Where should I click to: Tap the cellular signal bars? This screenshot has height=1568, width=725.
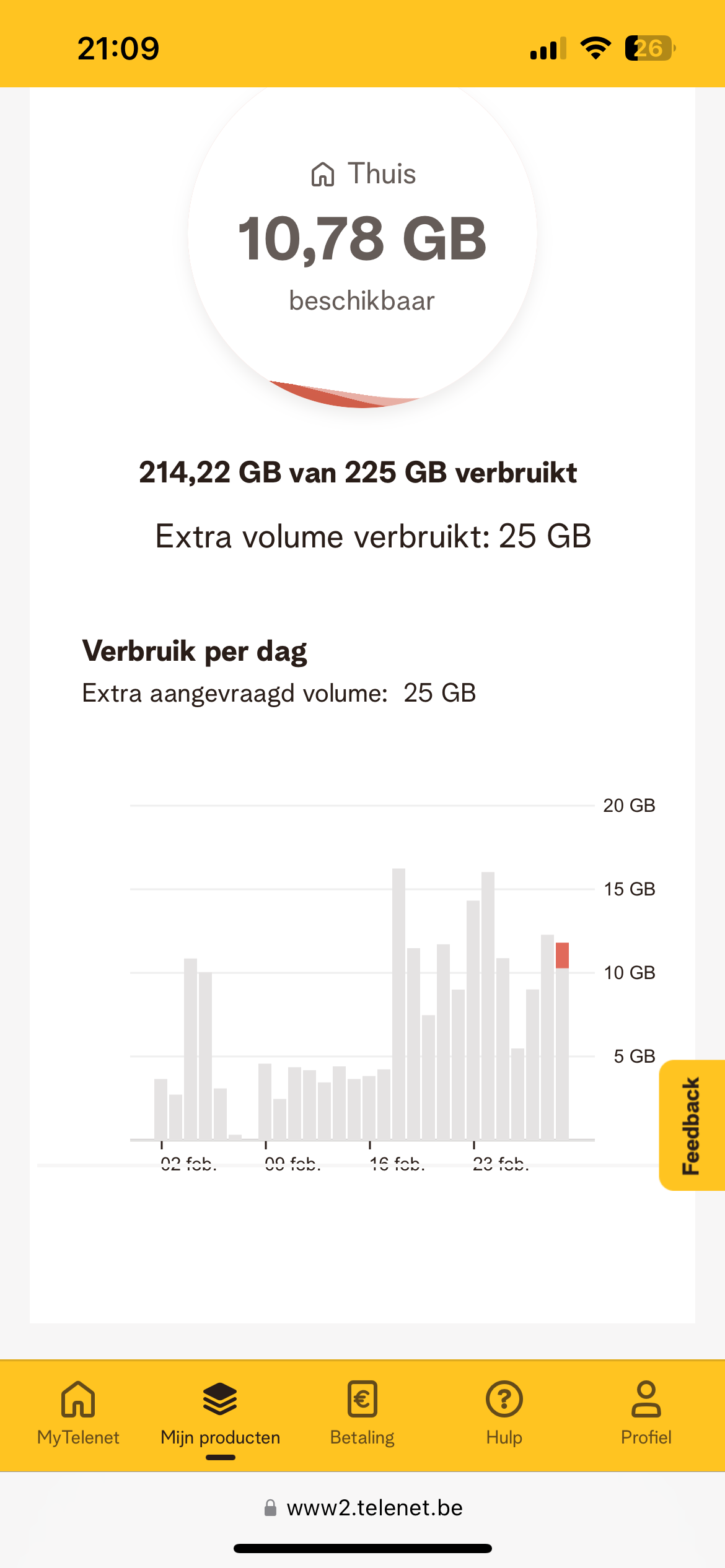(x=548, y=48)
